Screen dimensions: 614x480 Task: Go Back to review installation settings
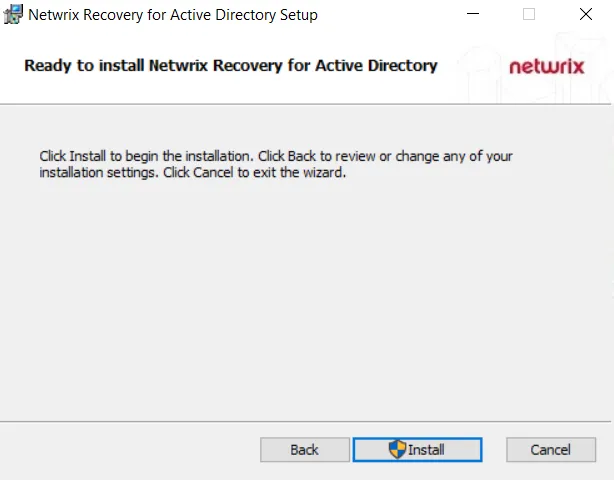pyautogui.click(x=305, y=449)
